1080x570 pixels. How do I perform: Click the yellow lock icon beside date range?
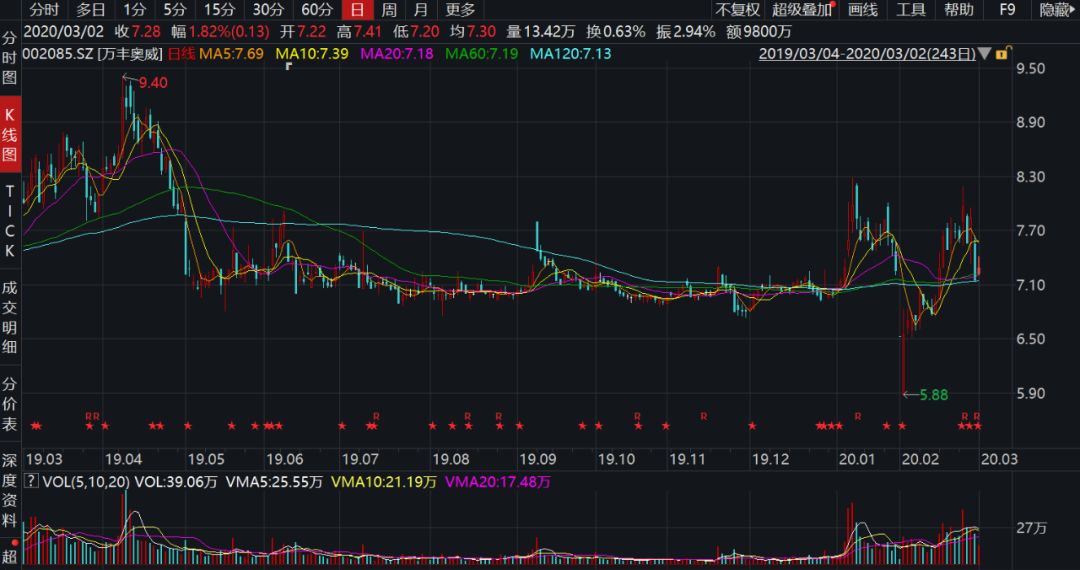click(x=1002, y=53)
